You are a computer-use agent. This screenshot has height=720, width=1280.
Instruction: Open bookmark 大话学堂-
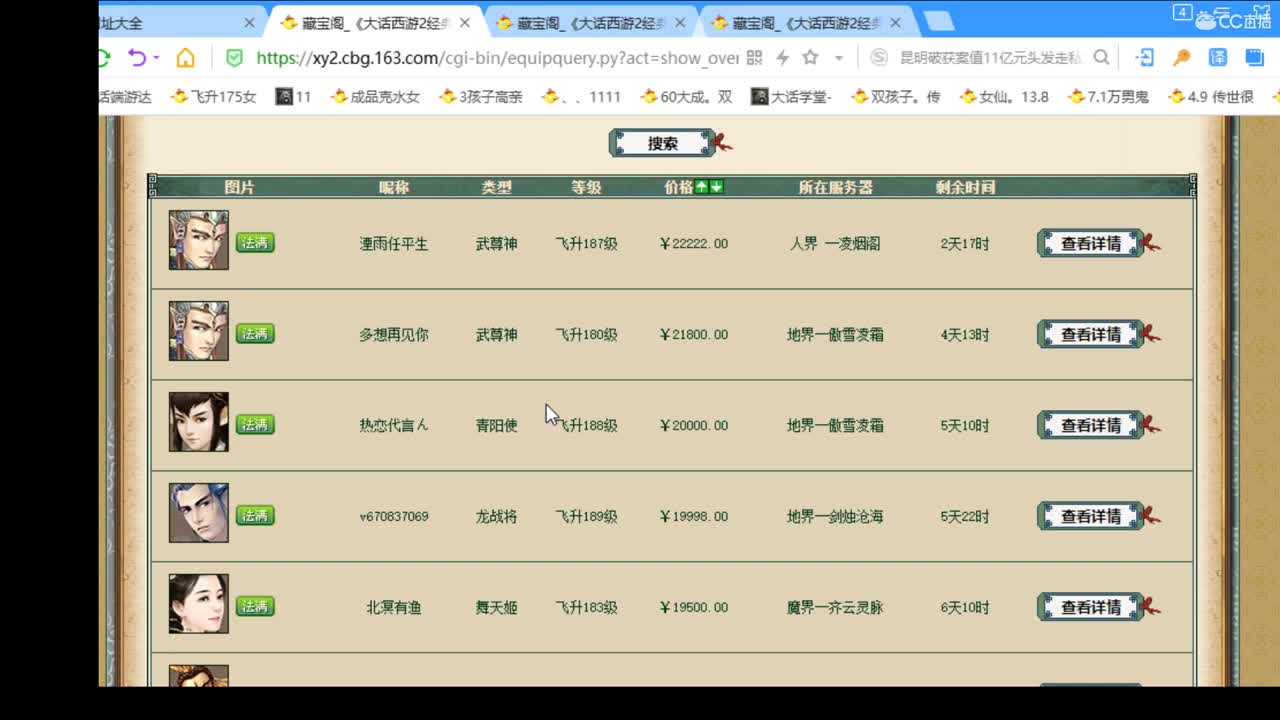[792, 97]
